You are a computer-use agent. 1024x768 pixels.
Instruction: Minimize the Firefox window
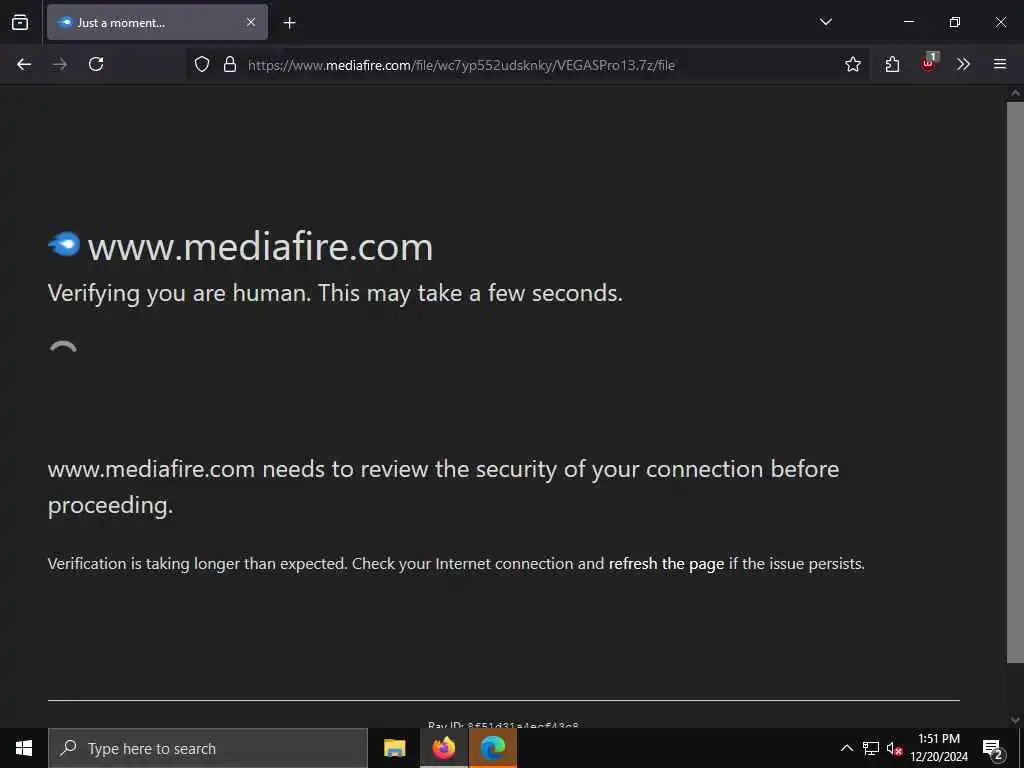coord(908,22)
